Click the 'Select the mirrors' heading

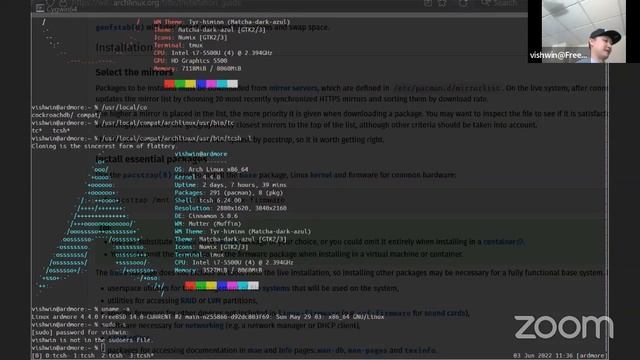[x=134, y=72]
